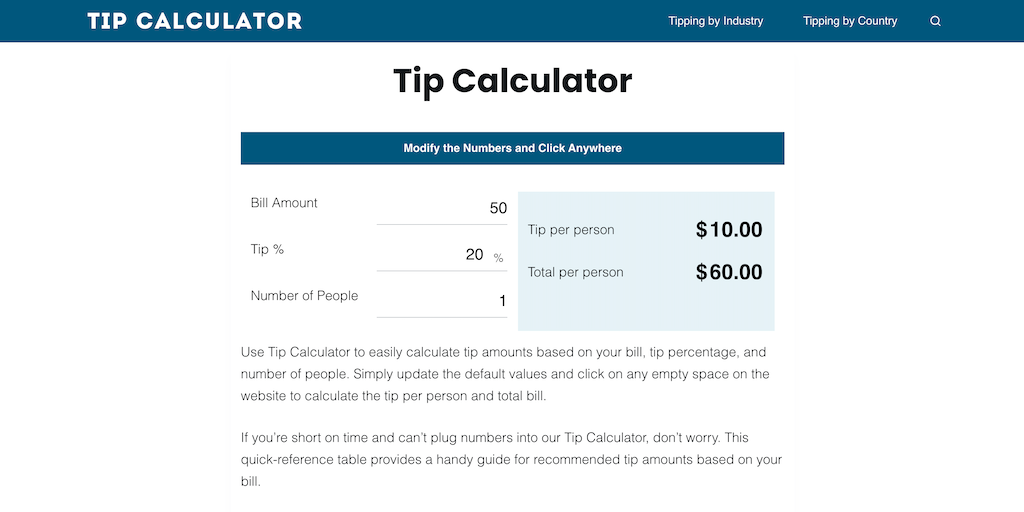Click the Bill Amount label
The height and width of the screenshot is (512, 1024).
click(284, 203)
